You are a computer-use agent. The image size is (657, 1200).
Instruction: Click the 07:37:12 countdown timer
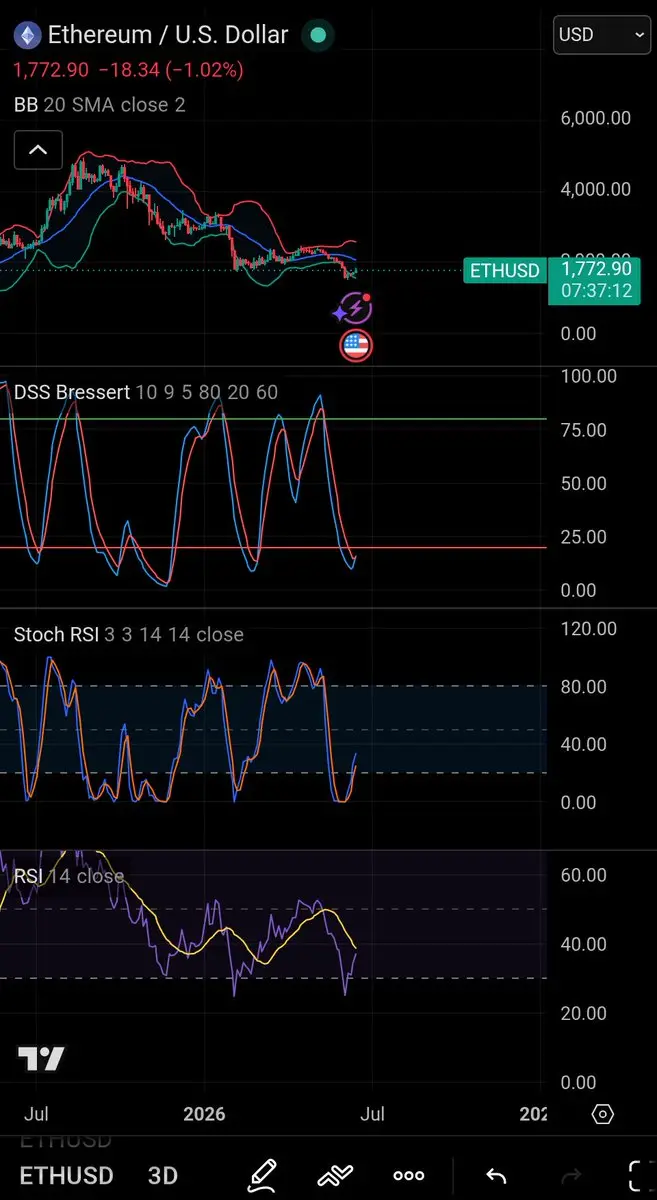[x=596, y=291]
